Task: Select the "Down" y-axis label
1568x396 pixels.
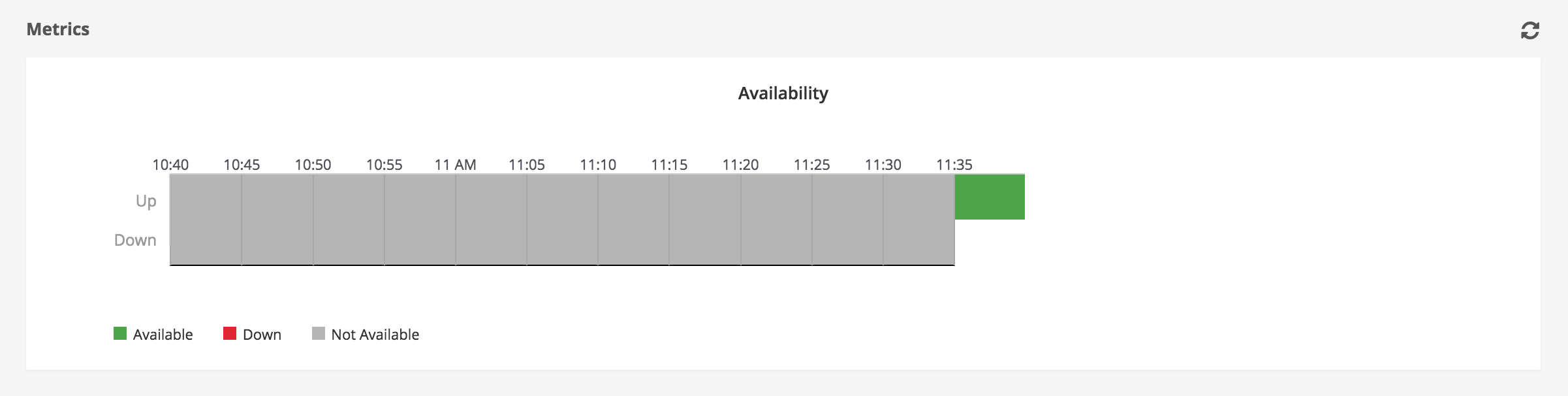Action: click(x=135, y=240)
